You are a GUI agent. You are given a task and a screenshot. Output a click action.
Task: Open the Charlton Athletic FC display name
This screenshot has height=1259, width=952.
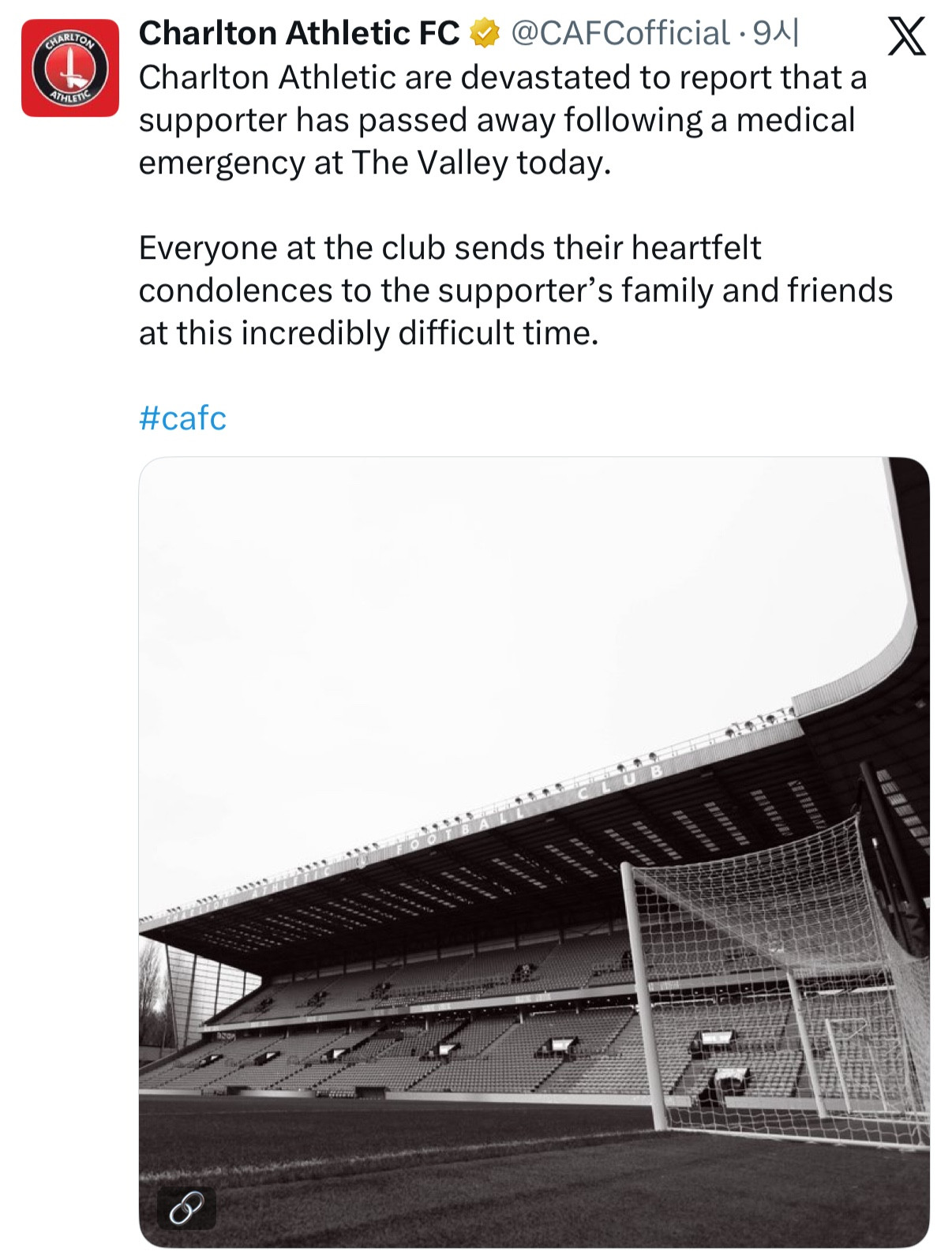[x=298, y=33]
